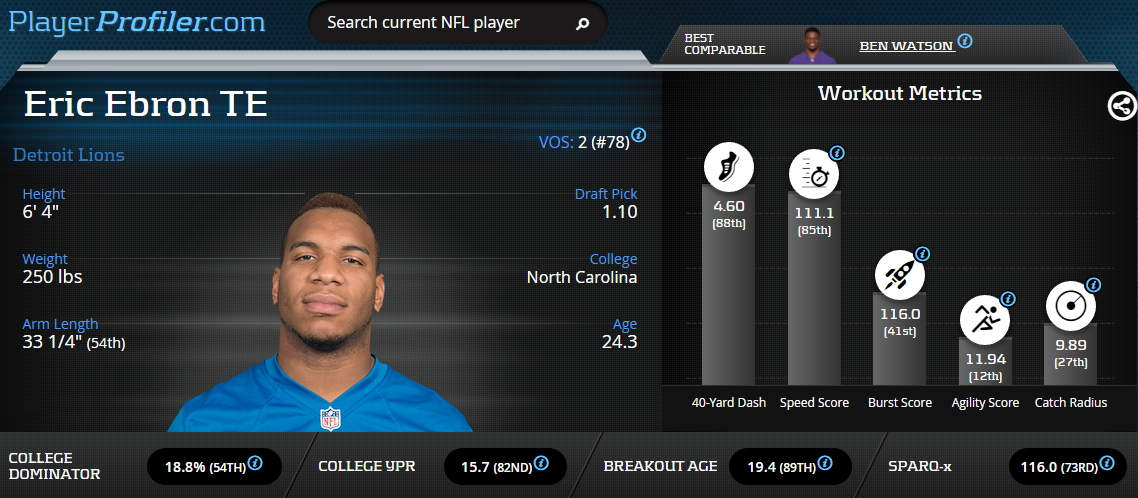Click the Catch Radius target icon

1071,306
